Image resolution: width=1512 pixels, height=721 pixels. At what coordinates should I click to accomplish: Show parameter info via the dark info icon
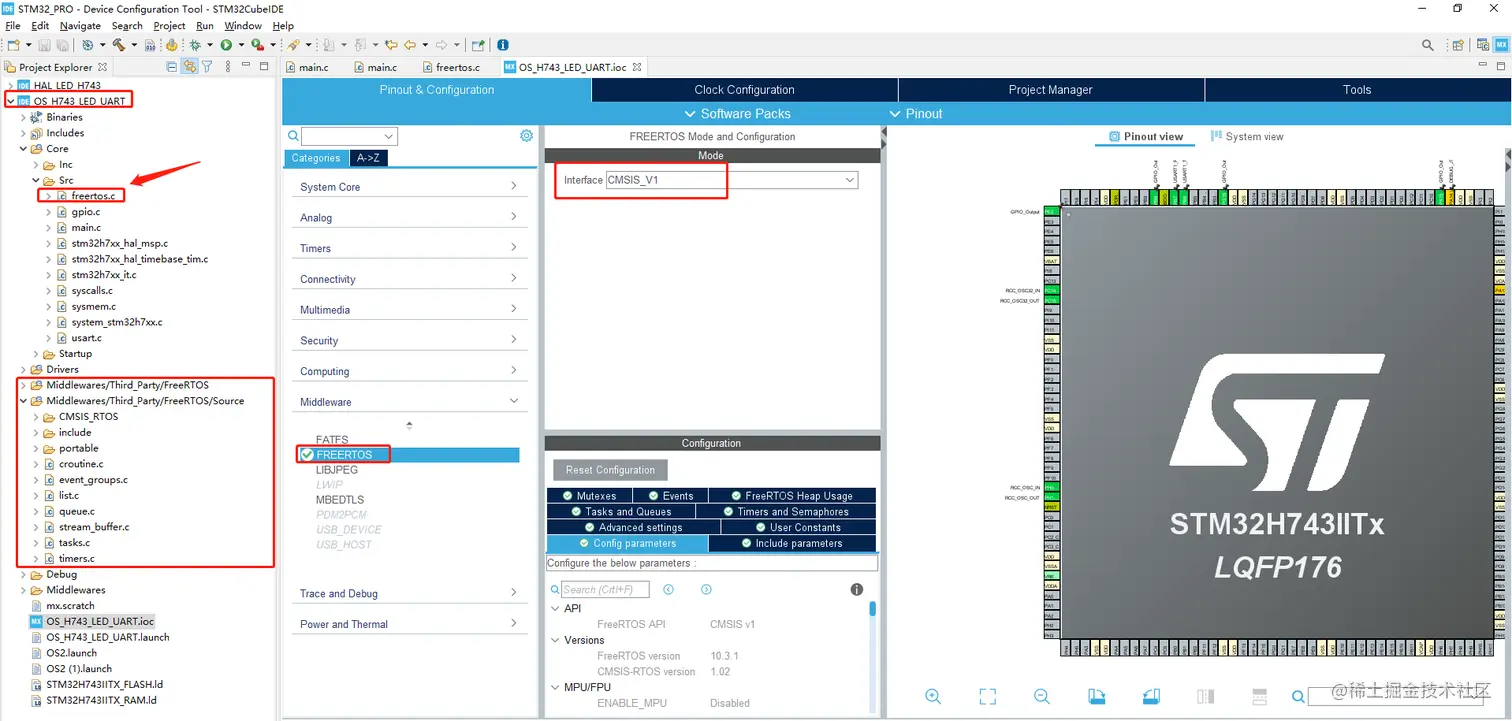[857, 590]
